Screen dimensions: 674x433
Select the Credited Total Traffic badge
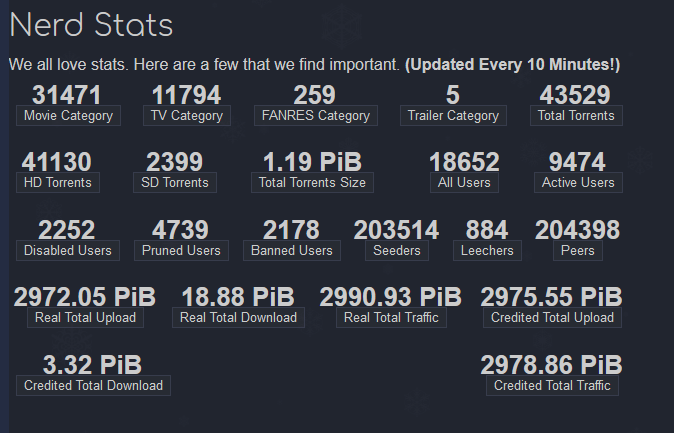(x=552, y=386)
